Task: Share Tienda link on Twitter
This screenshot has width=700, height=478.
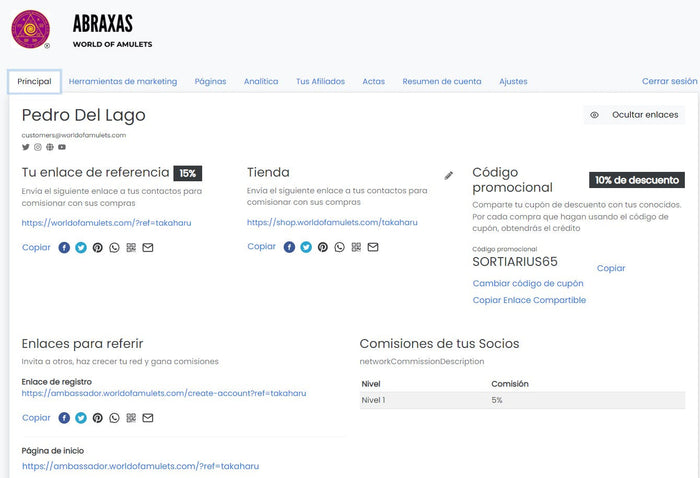Action: (x=306, y=247)
